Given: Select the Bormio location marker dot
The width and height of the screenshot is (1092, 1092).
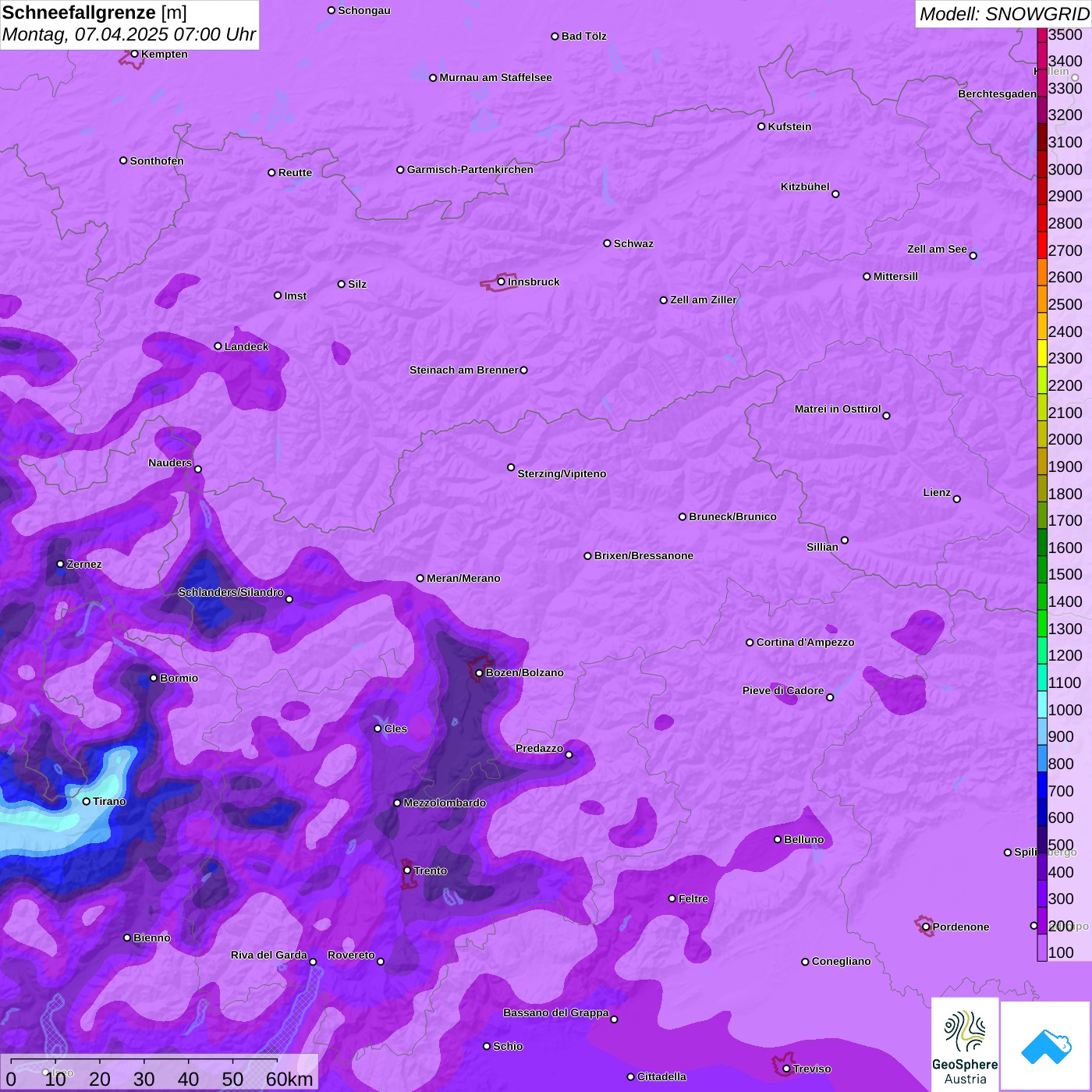Looking at the screenshot, I should (x=154, y=678).
